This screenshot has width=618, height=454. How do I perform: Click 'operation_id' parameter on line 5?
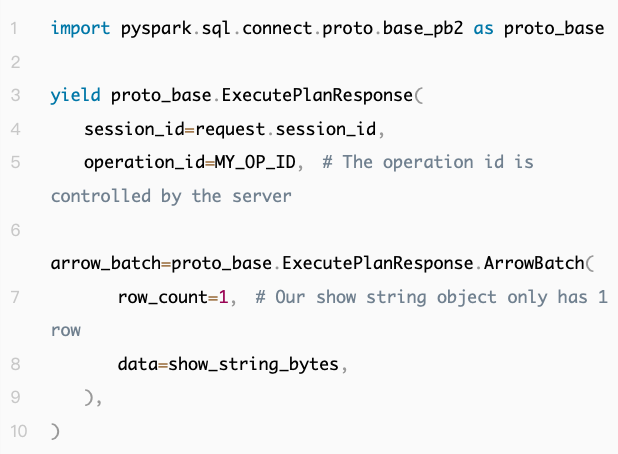pyautogui.click(x=144, y=163)
